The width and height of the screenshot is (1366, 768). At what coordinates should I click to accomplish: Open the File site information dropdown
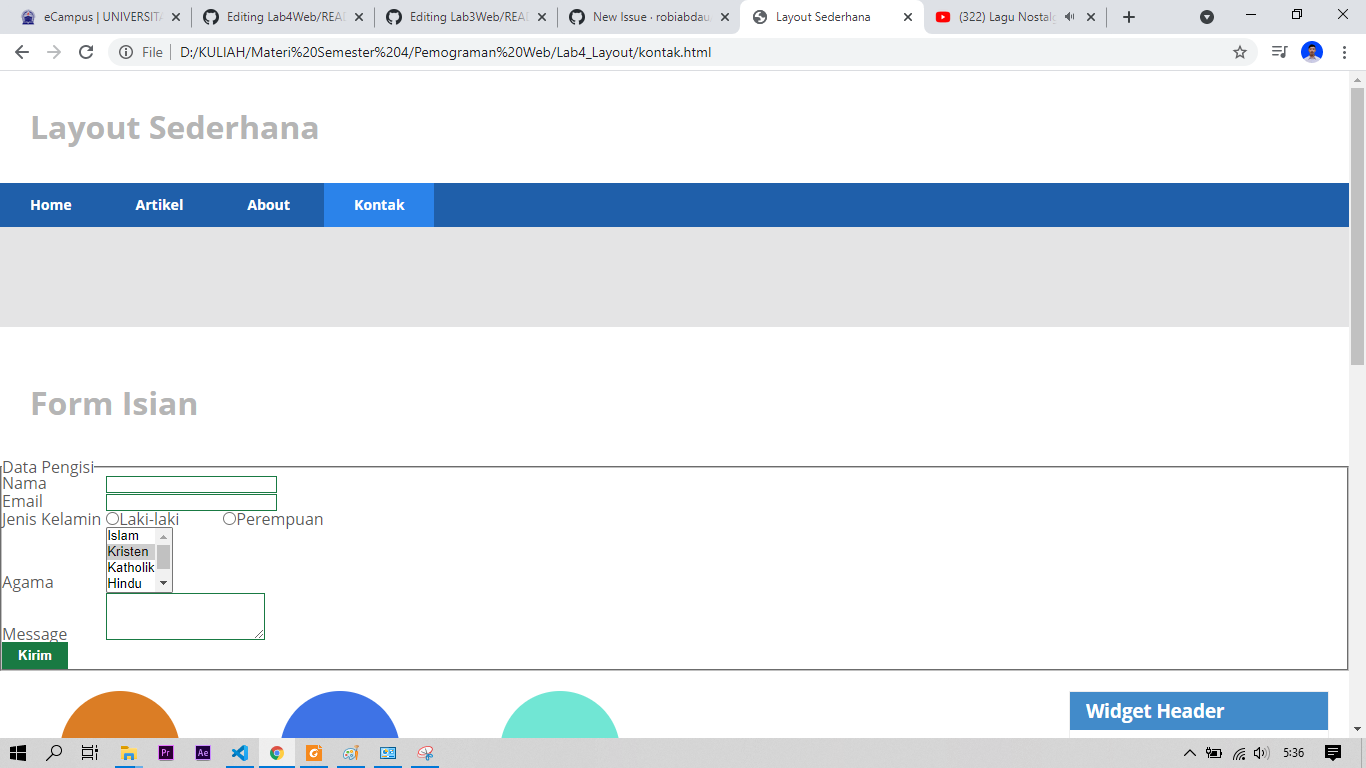[x=126, y=52]
